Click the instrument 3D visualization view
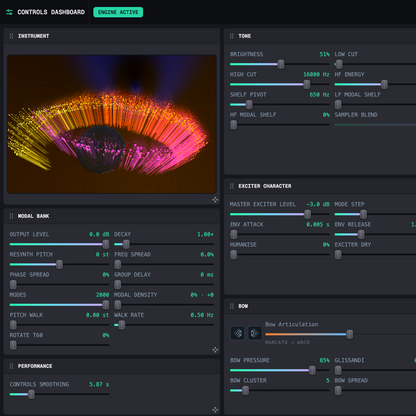Screen dimensions: 416x416 tap(112, 124)
